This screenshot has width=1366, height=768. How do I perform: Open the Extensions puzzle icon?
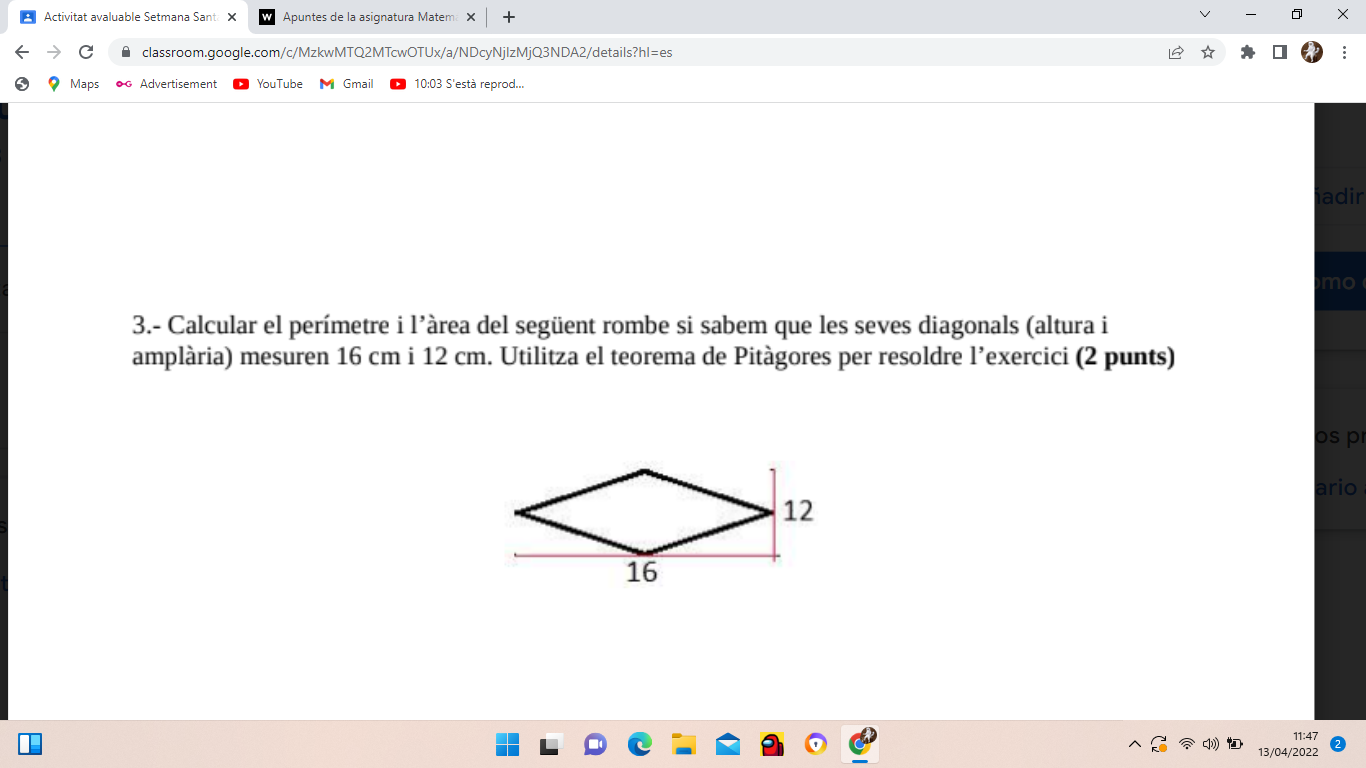pos(1248,52)
